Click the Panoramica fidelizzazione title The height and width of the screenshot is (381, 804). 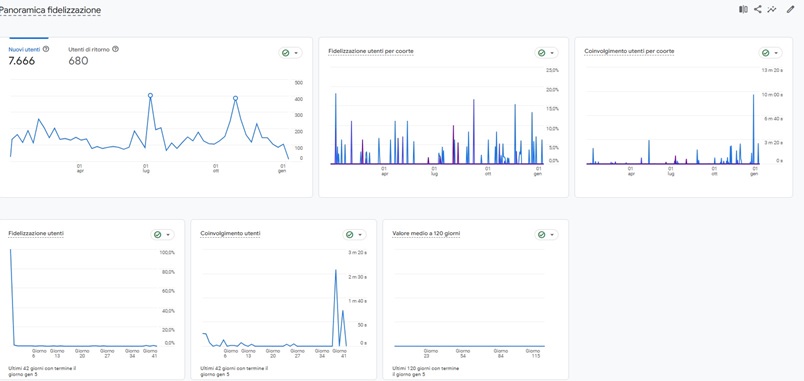[50, 10]
